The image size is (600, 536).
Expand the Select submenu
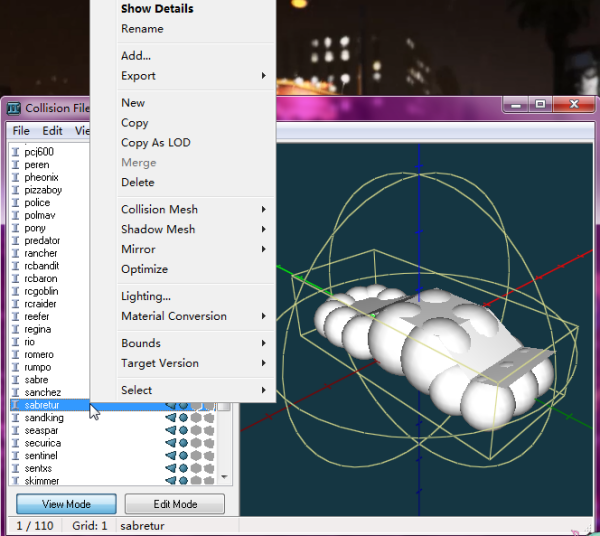point(196,390)
